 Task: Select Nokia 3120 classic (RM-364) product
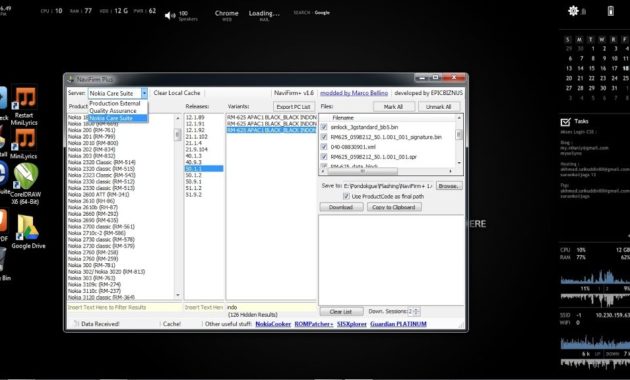pos(101,297)
